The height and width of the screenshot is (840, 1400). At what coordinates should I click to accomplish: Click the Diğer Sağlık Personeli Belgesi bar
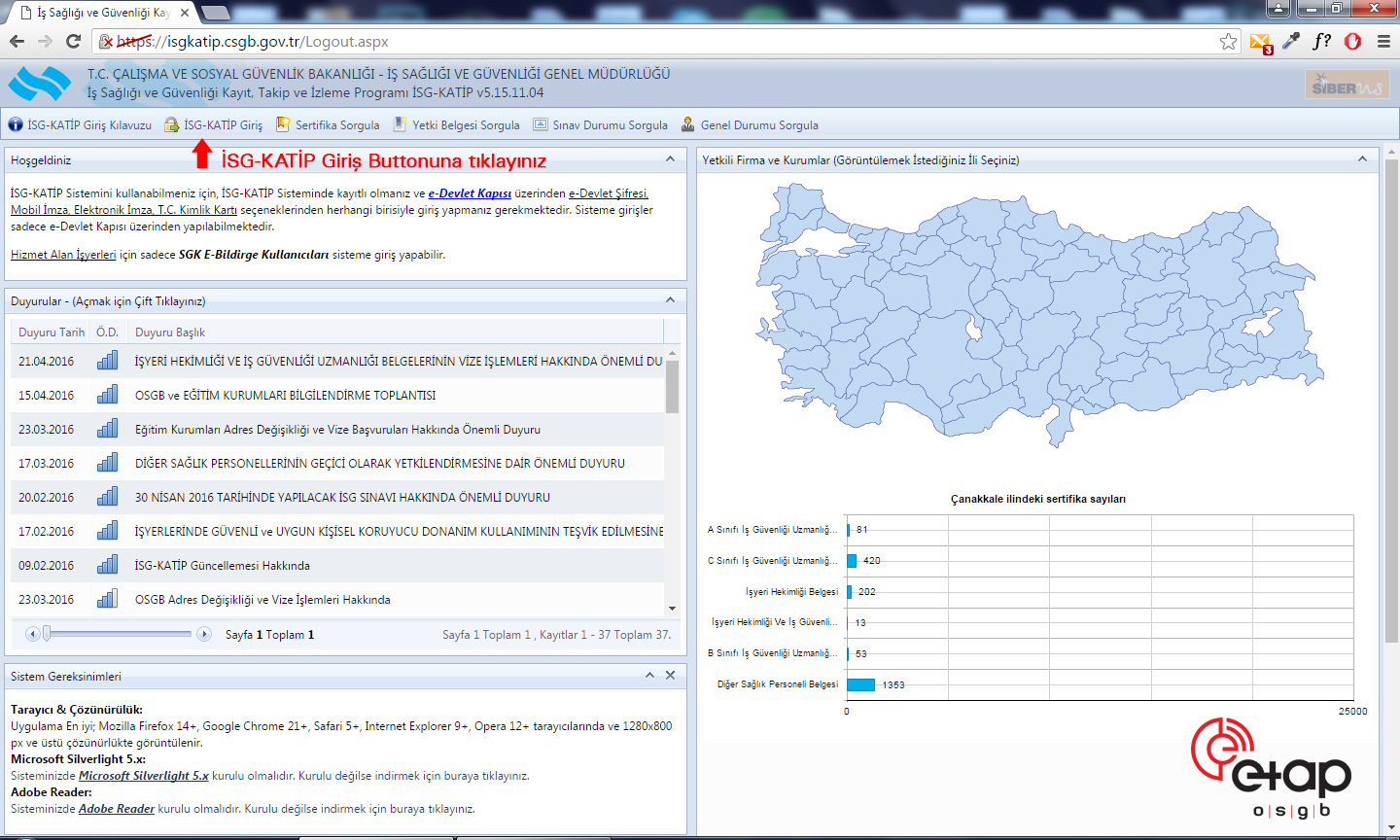point(860,684)
